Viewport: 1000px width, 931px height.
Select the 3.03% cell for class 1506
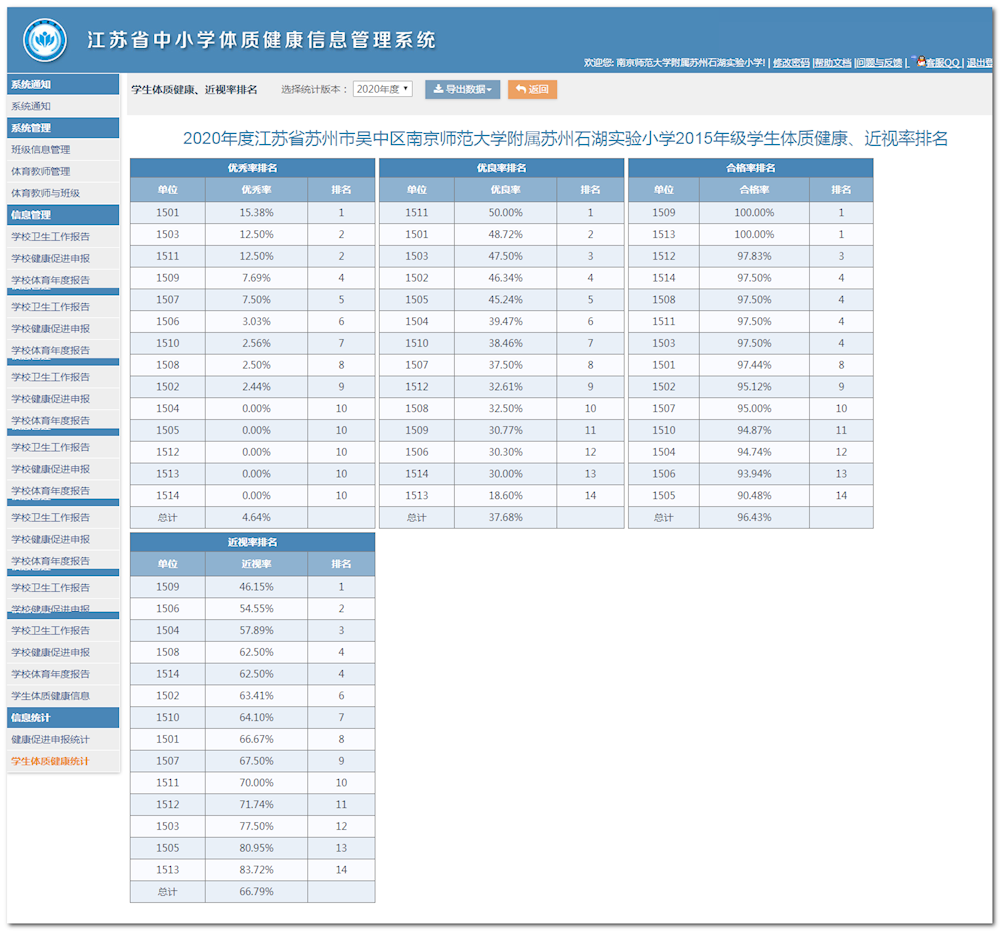point(256,321)
